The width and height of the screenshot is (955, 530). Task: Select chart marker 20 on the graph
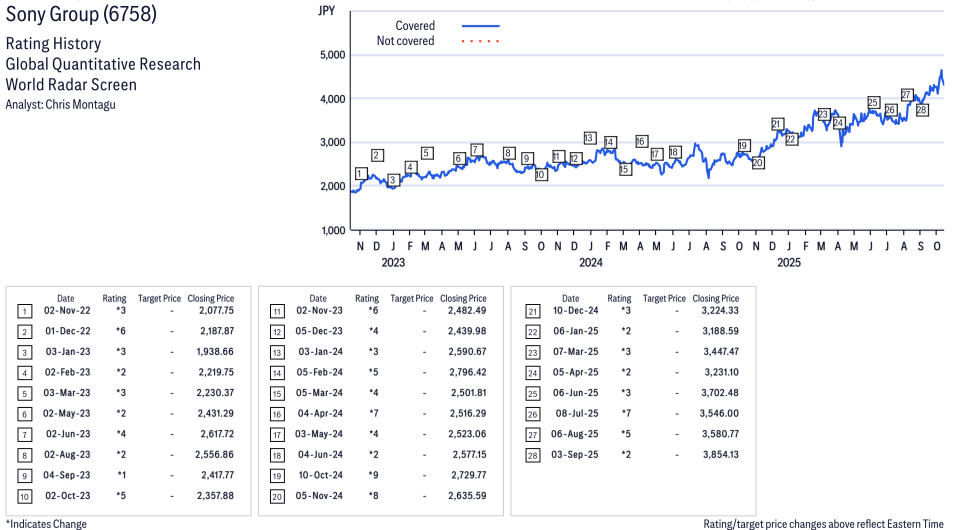[757, 162]
